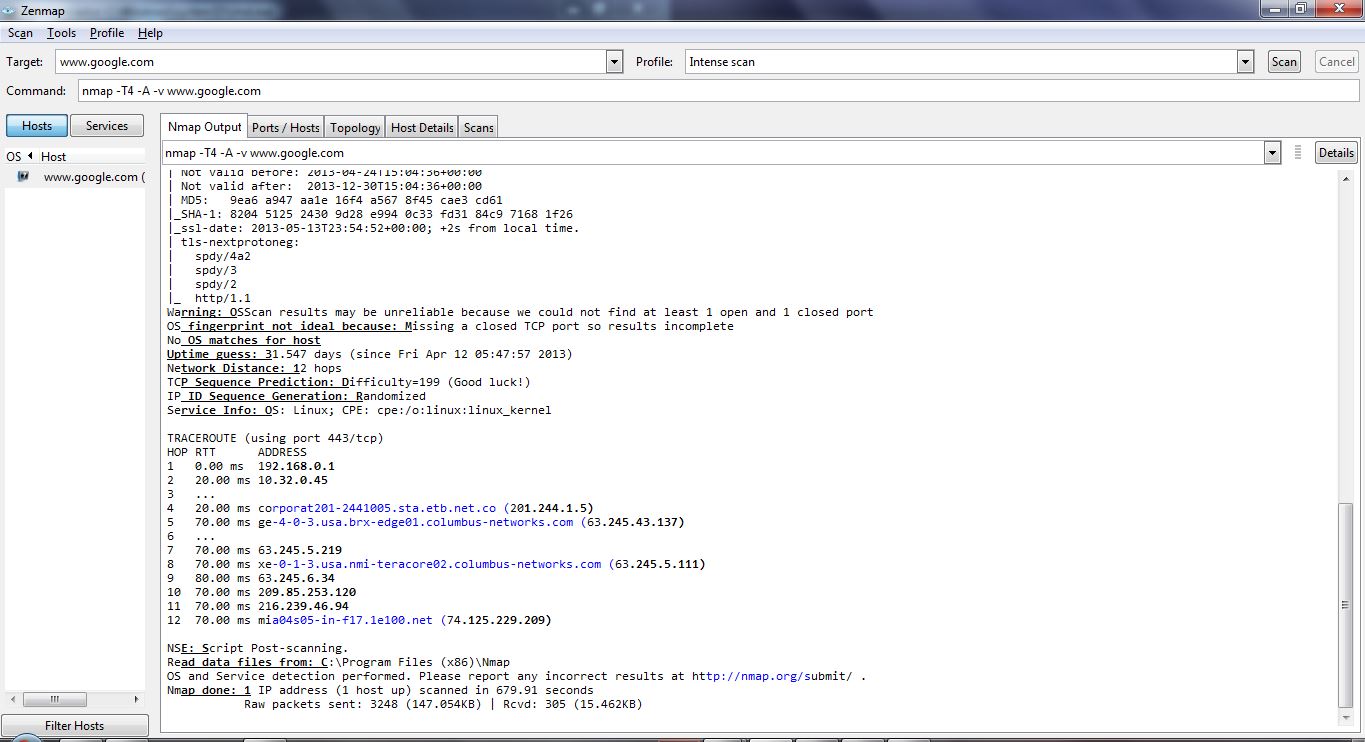Switch to Topology tab

[x=355, y=128]
